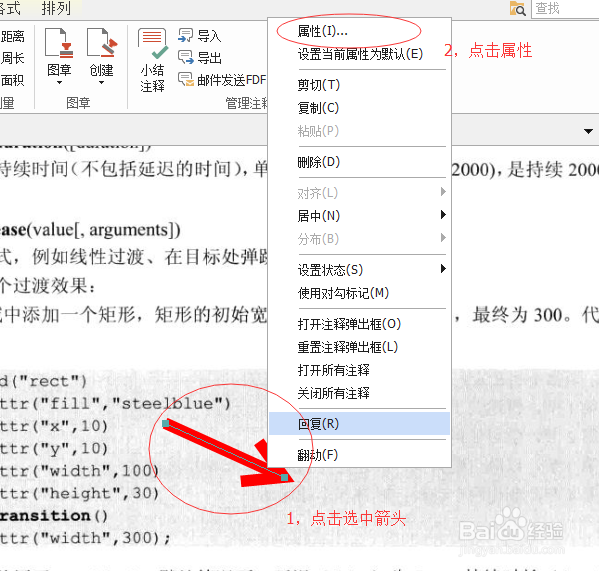Screen dimensions: 599x571
Task: Click the find-in-folder search icon
Action: coord(518,8)
